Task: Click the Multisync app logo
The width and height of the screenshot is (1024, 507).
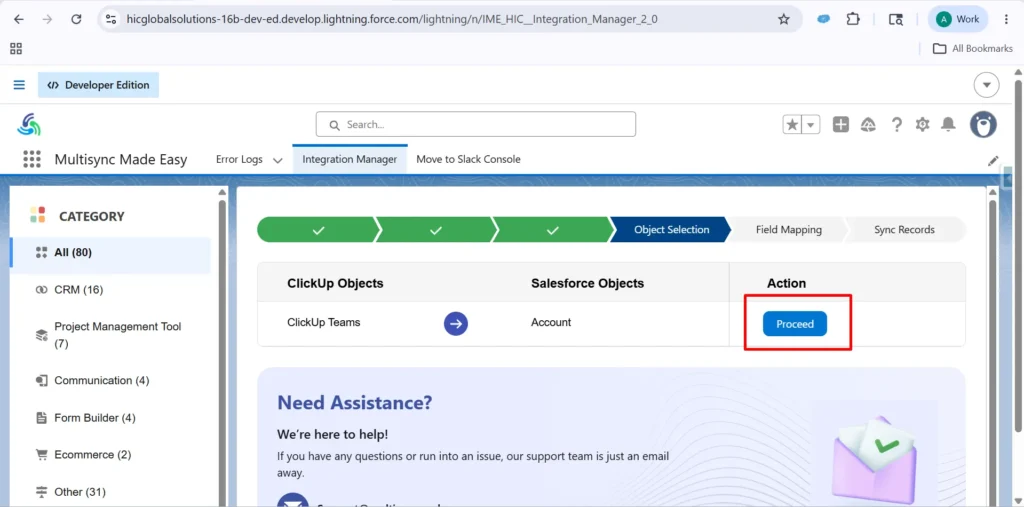Action: 29,124
